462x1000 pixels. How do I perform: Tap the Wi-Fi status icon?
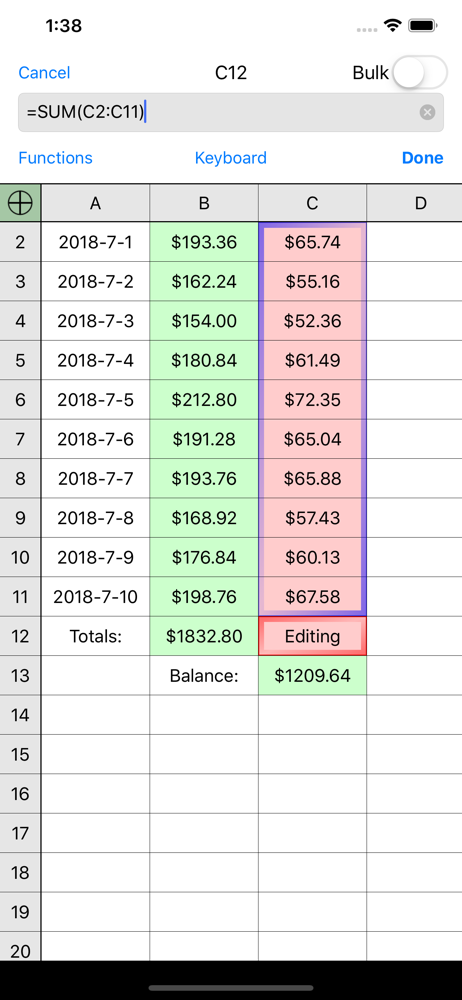click(x=392, y=26)
